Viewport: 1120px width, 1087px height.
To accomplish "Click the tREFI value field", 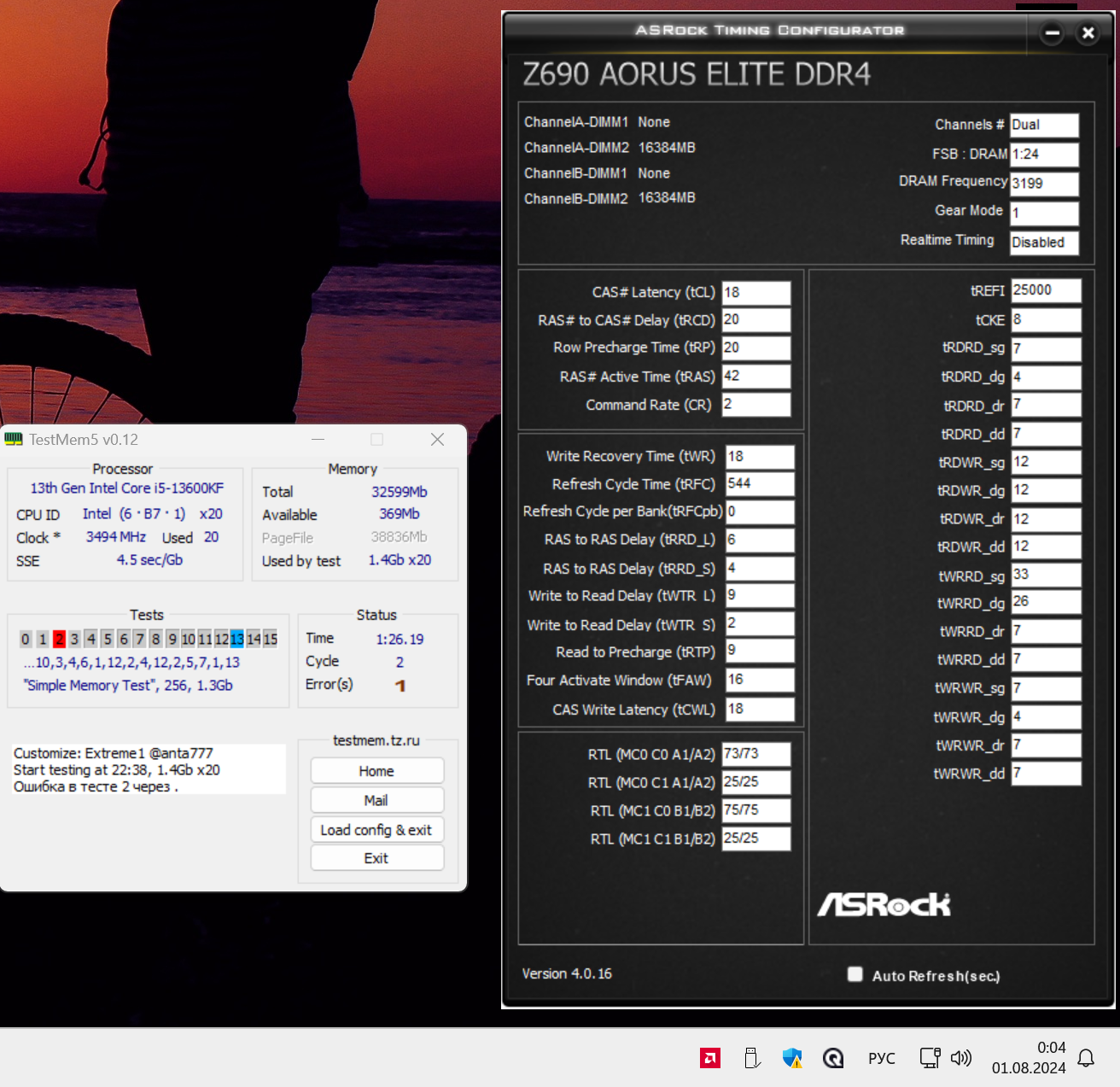I will [x=1047, y=290].
